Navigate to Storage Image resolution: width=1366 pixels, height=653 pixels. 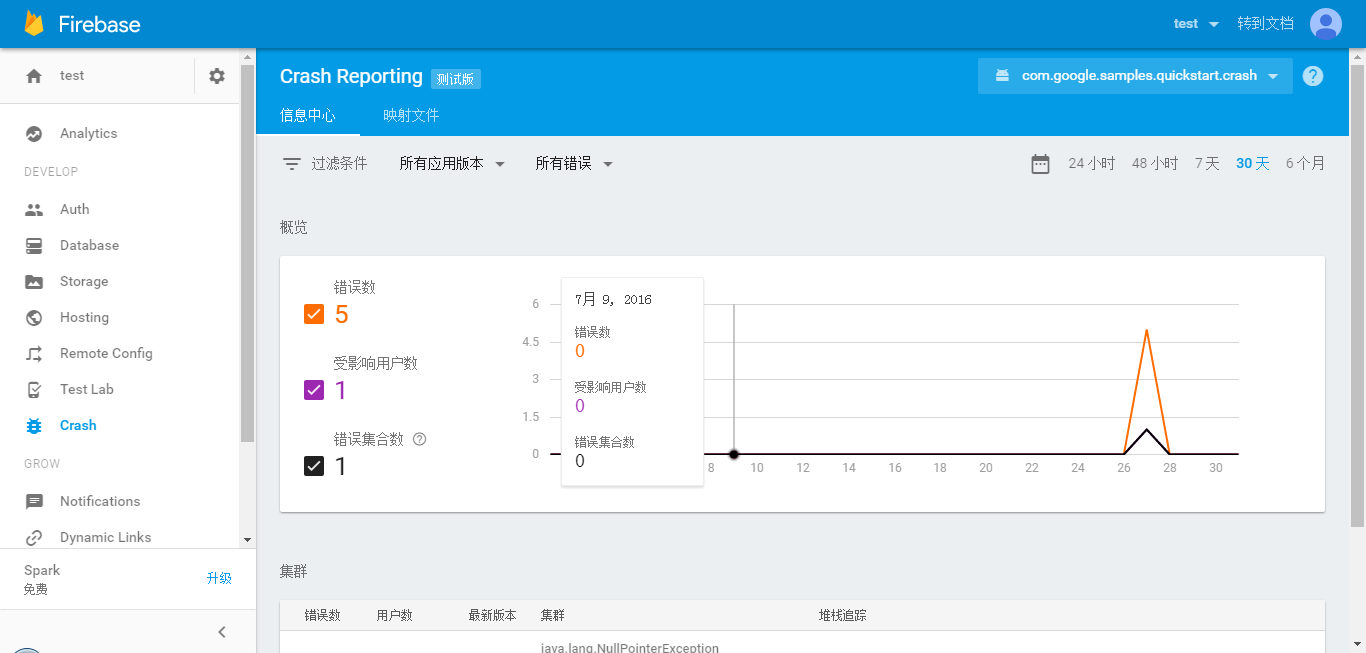pyautogui.click(x=84, y=281)
